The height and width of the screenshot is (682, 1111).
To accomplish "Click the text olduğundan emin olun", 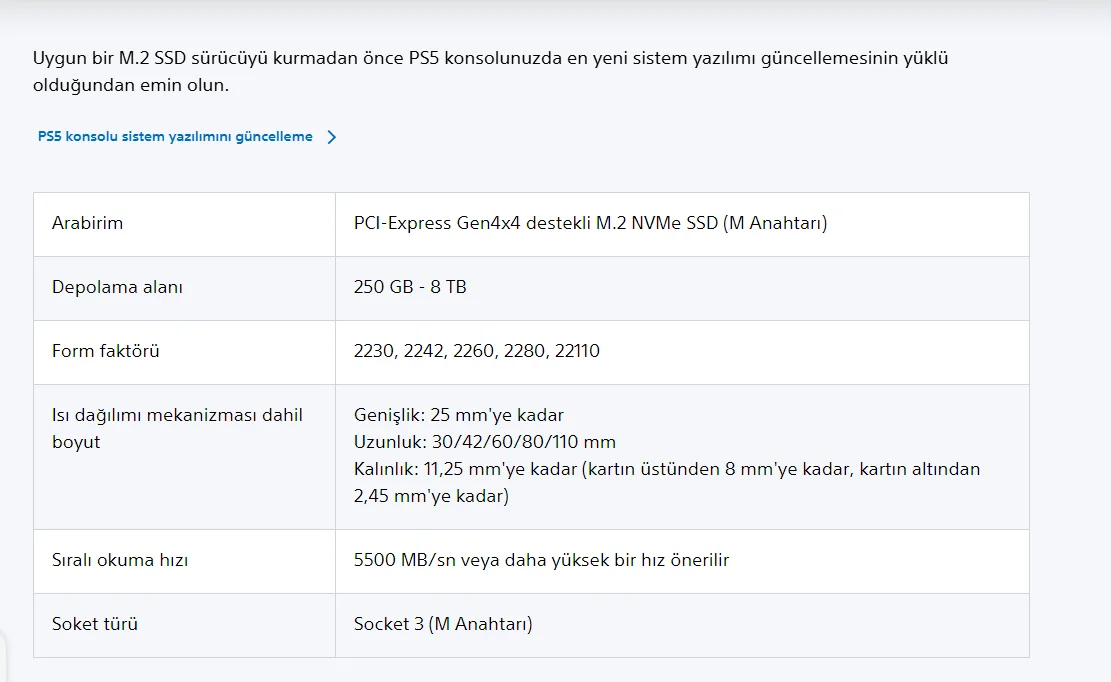I will [x=131, y=85].
